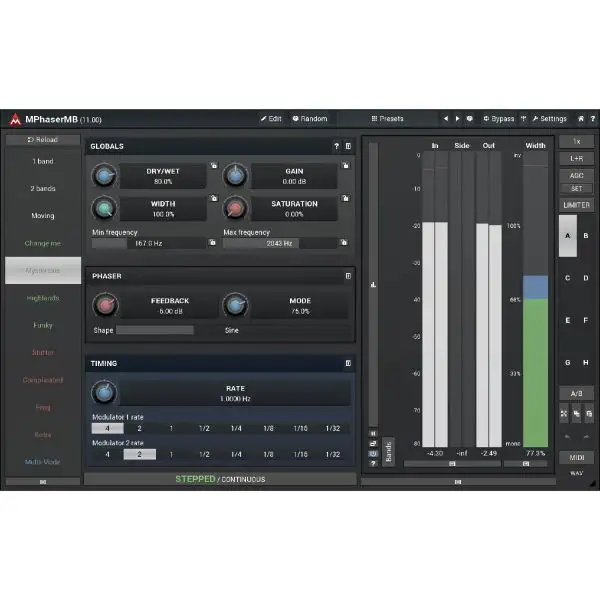The image size is (600, 600).
Task: Open the L+R channel mode selector
Action: coord(577,158)
